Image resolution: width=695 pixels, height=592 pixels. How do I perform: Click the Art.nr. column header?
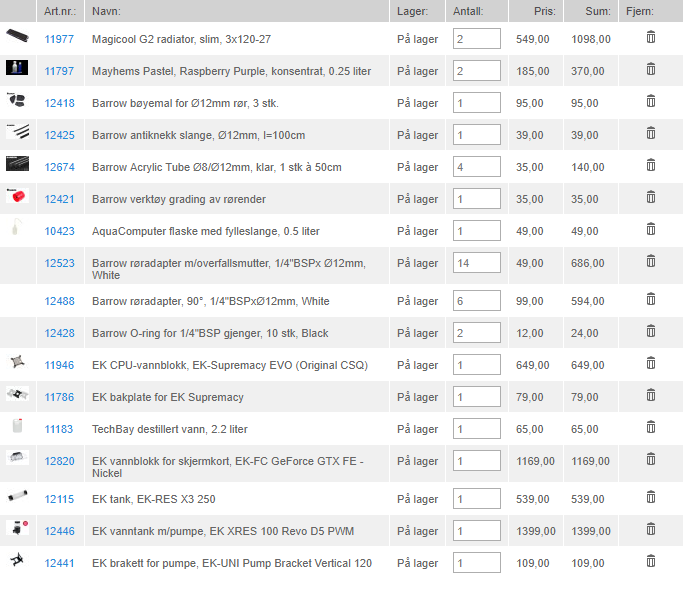click(60, 11)
